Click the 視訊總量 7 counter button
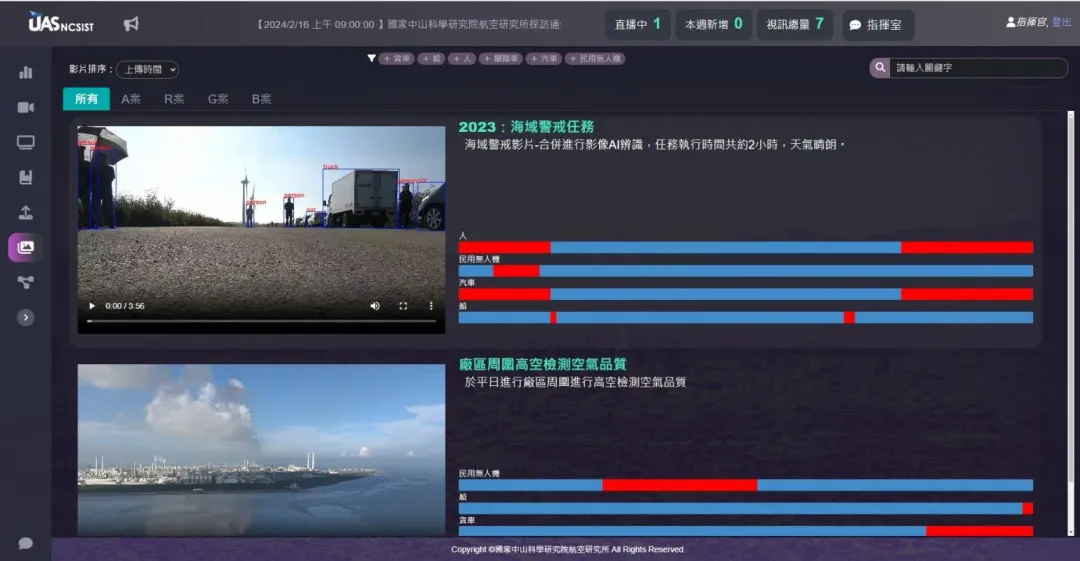 795,24
